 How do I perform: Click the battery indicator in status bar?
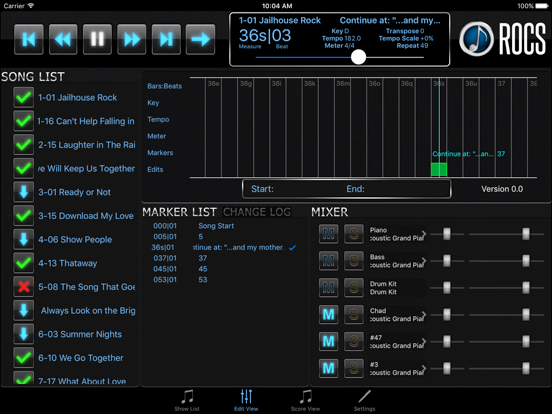tap(542, 6)
